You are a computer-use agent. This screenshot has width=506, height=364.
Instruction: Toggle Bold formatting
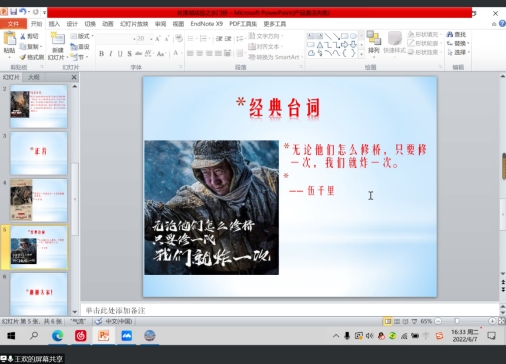pyautogui.click(x=102, y=54)
